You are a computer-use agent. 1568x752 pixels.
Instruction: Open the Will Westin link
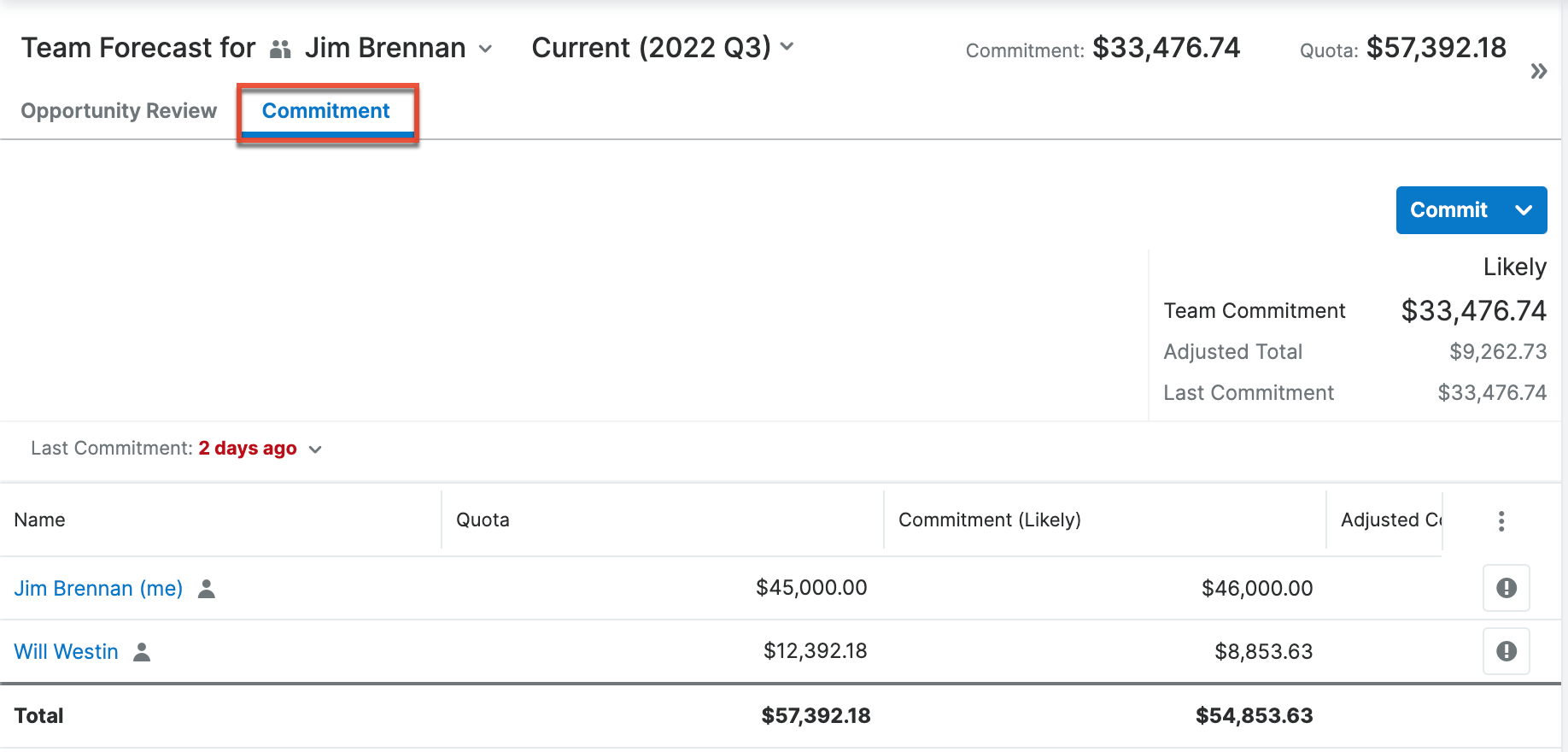tap(66, 652)
